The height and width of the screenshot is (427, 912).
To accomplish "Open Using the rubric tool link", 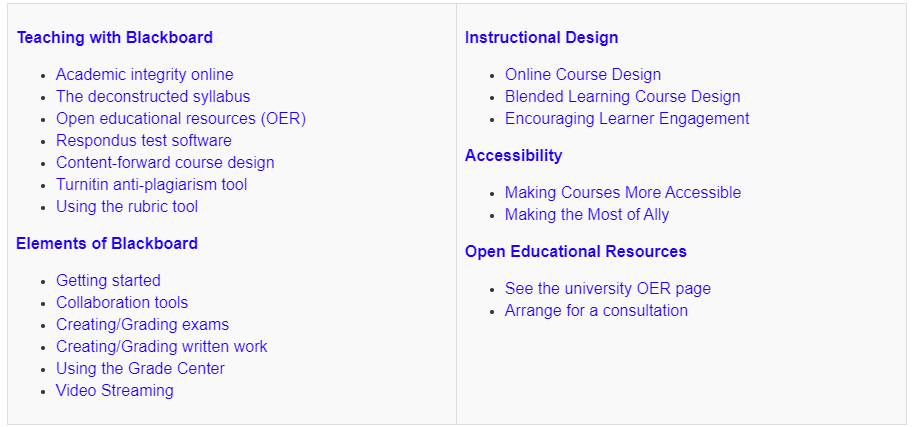I will click(x=127, y=206).
